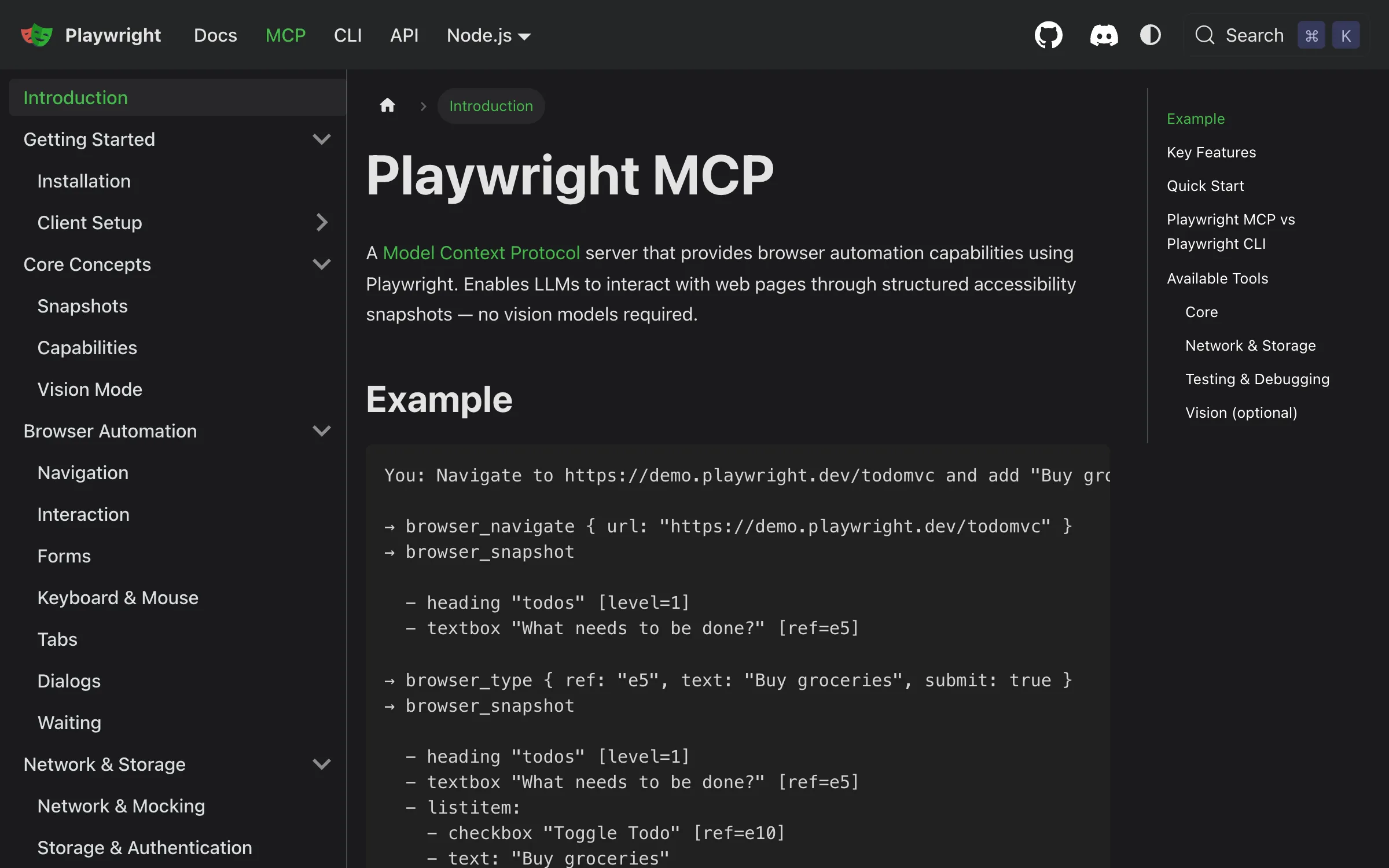Click the Playwright brand name
1389x868 pixels.
pos(113,35)
